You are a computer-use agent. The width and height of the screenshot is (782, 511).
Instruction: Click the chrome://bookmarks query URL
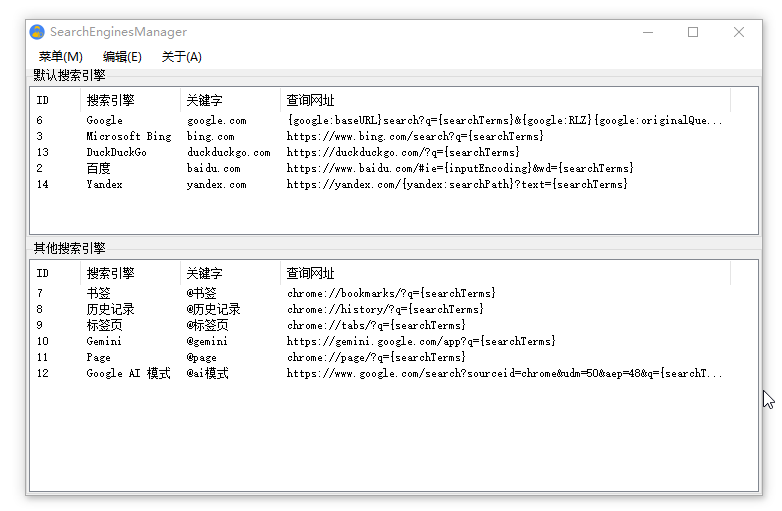click(391, 293)
